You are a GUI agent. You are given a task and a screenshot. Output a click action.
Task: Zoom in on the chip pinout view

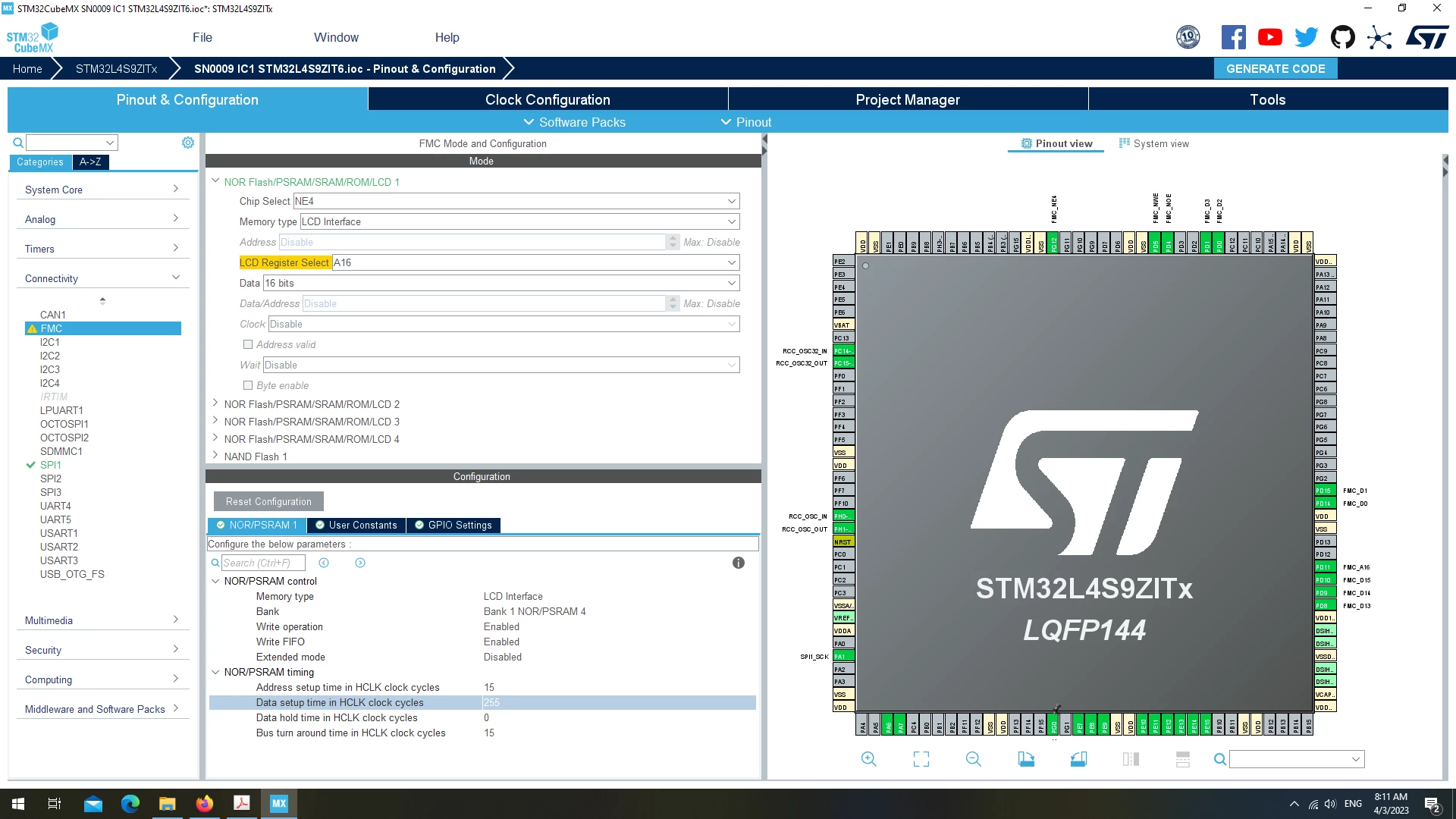pyautogui.click(x=869, y=759)
